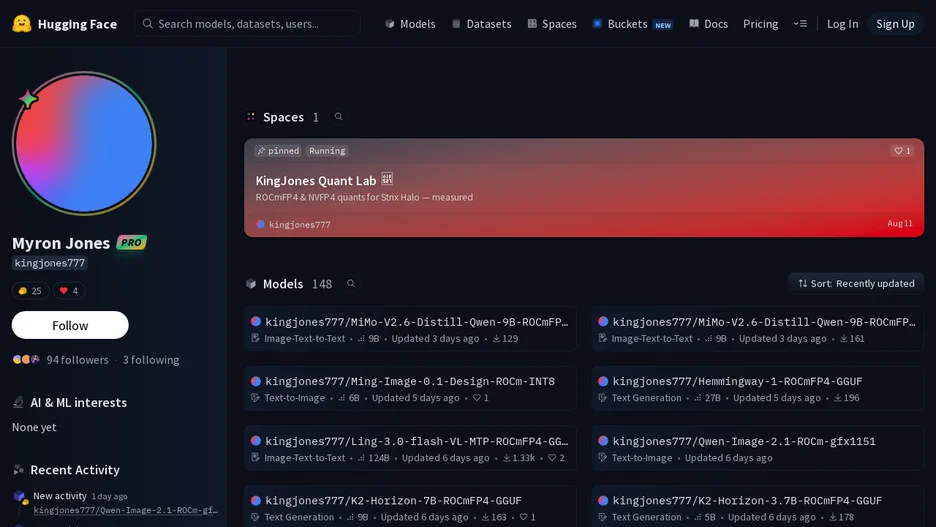Image resolution: width=936 pixels, height=527 pixels.
Task: Follow Myron Jones
Action: (x=70, y=325)
